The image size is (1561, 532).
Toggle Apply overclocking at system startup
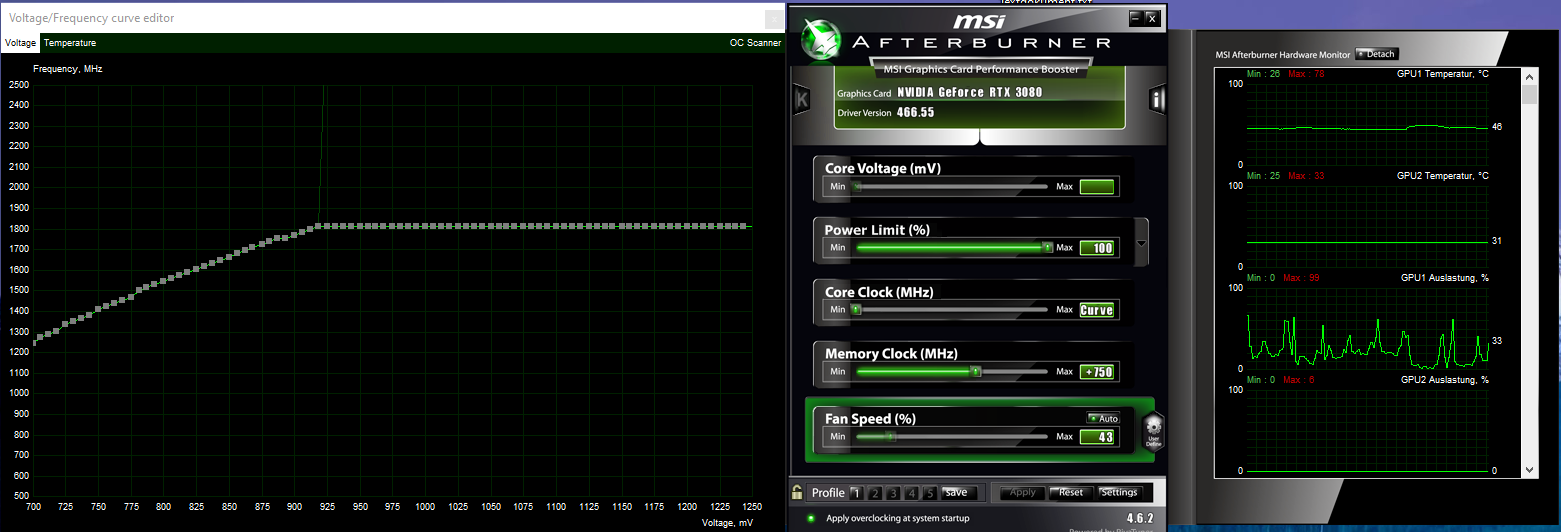pyautogui.click(x=811, y=518)
